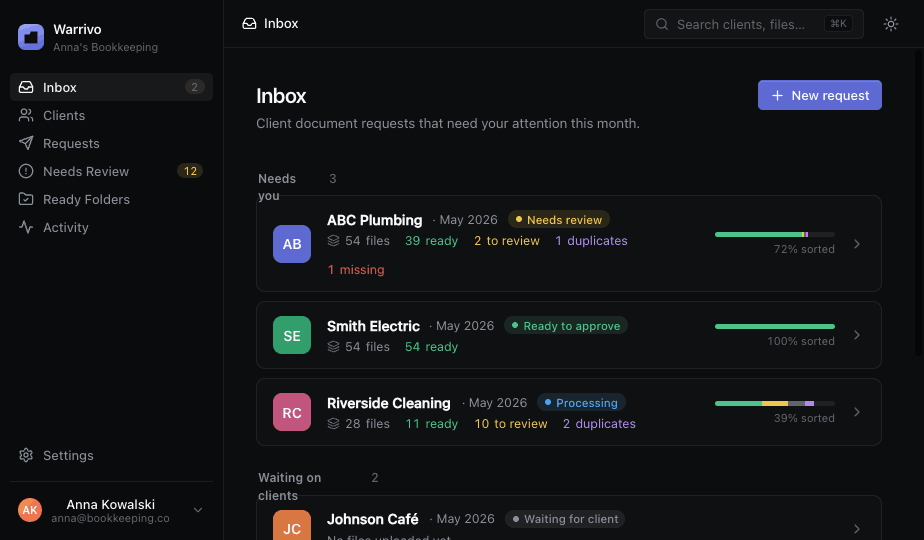Click the anna@bookkeeping.co email text
This screenshot has width=924, height=540.
110,518
